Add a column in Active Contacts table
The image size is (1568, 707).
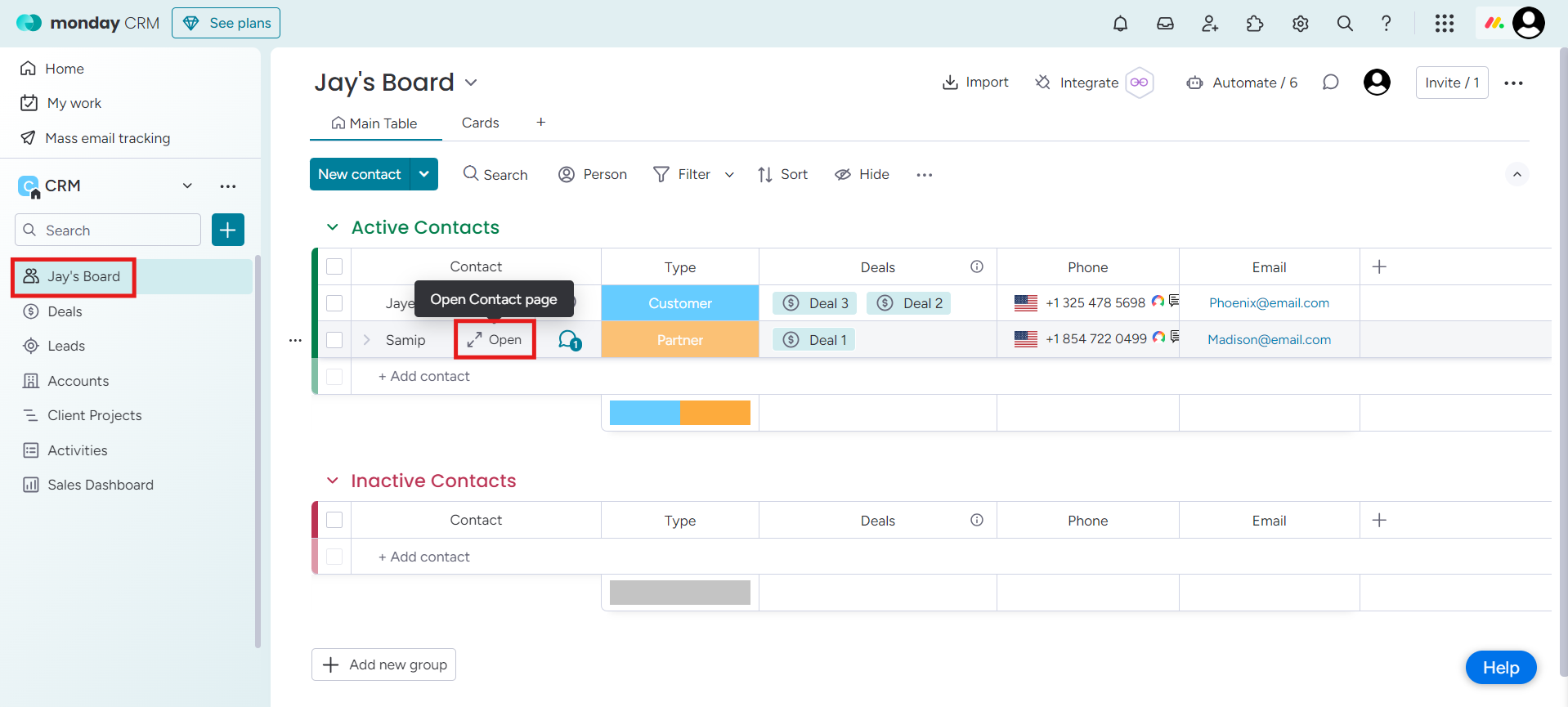[1379, 267]
